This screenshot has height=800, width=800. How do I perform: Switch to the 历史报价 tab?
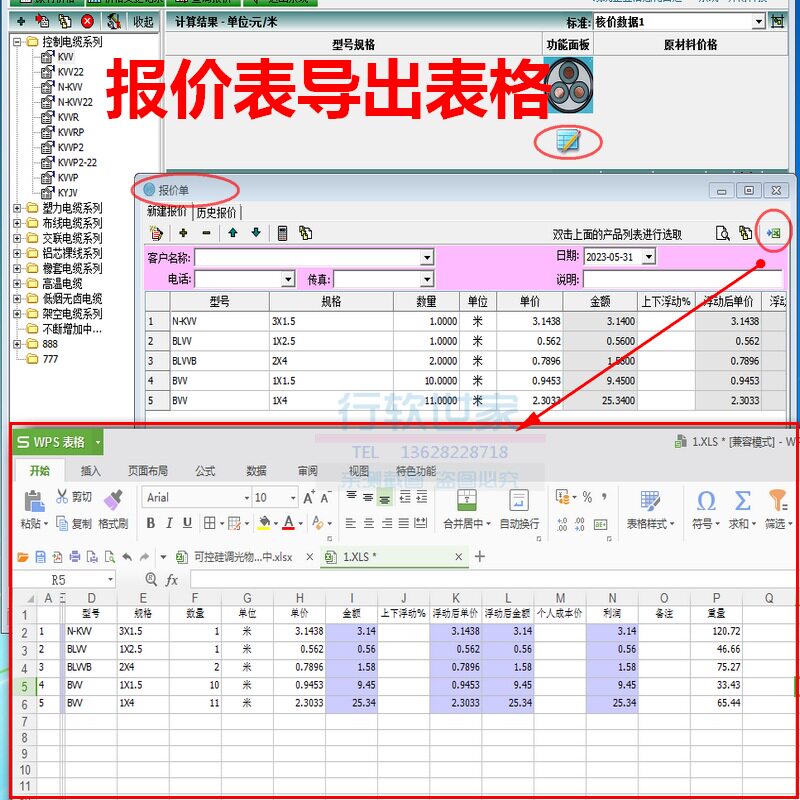pos(216,212)
